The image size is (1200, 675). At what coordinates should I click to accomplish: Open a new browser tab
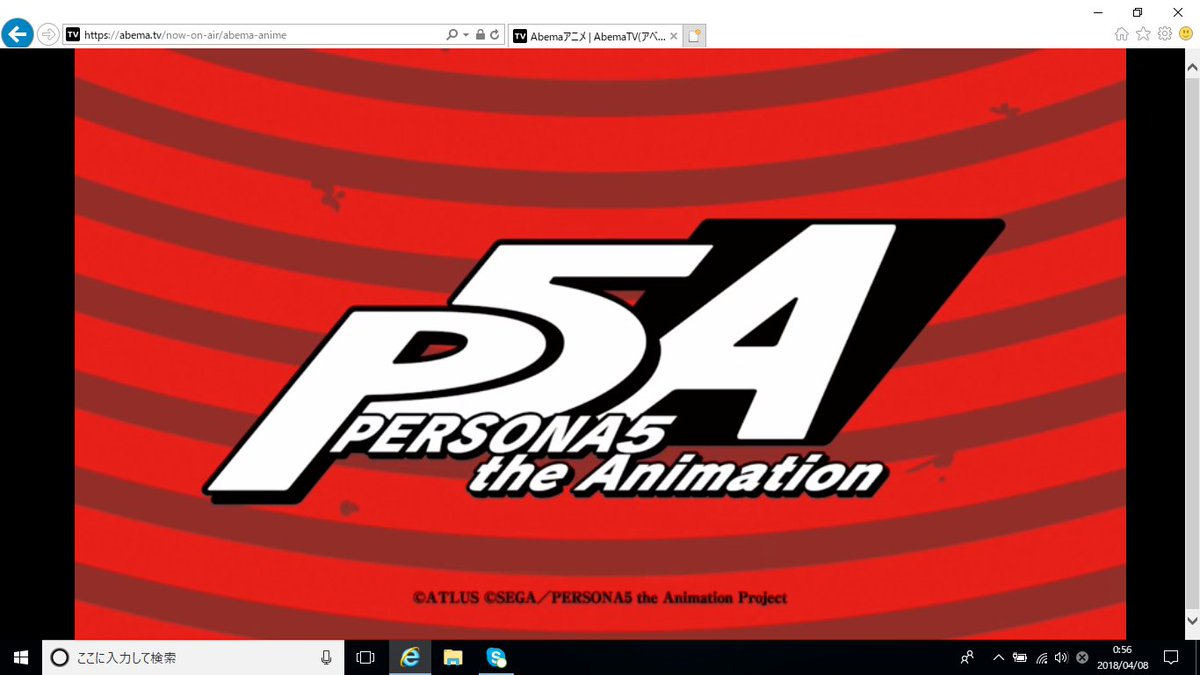(x=695, y=35)
